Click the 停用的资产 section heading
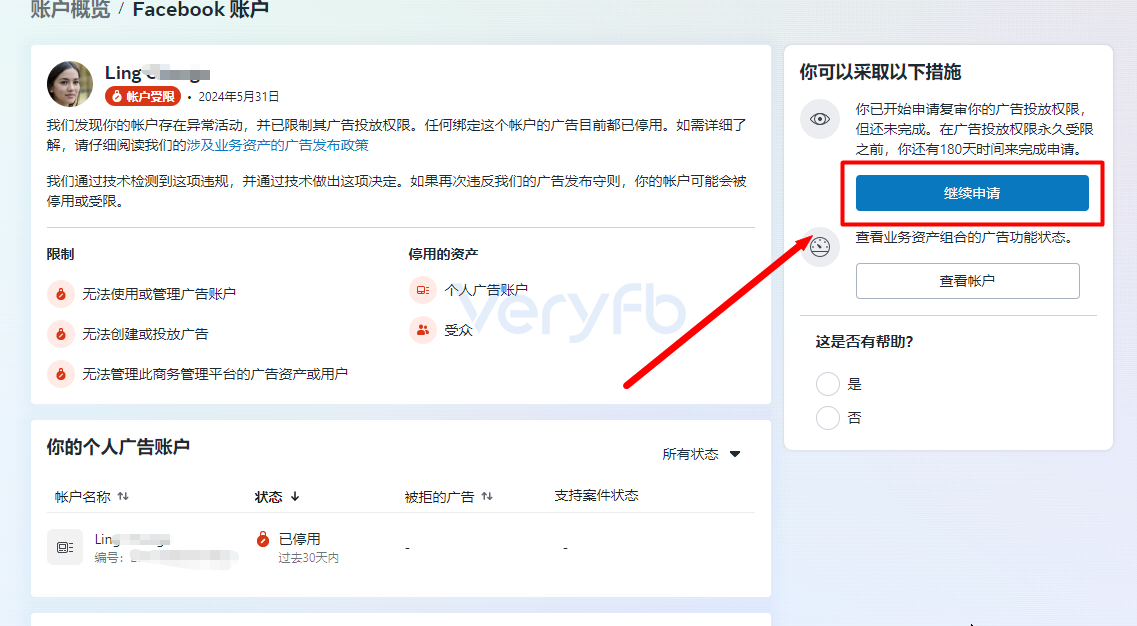This screenshot has width=1137, height=626. [x=443, y=254]
